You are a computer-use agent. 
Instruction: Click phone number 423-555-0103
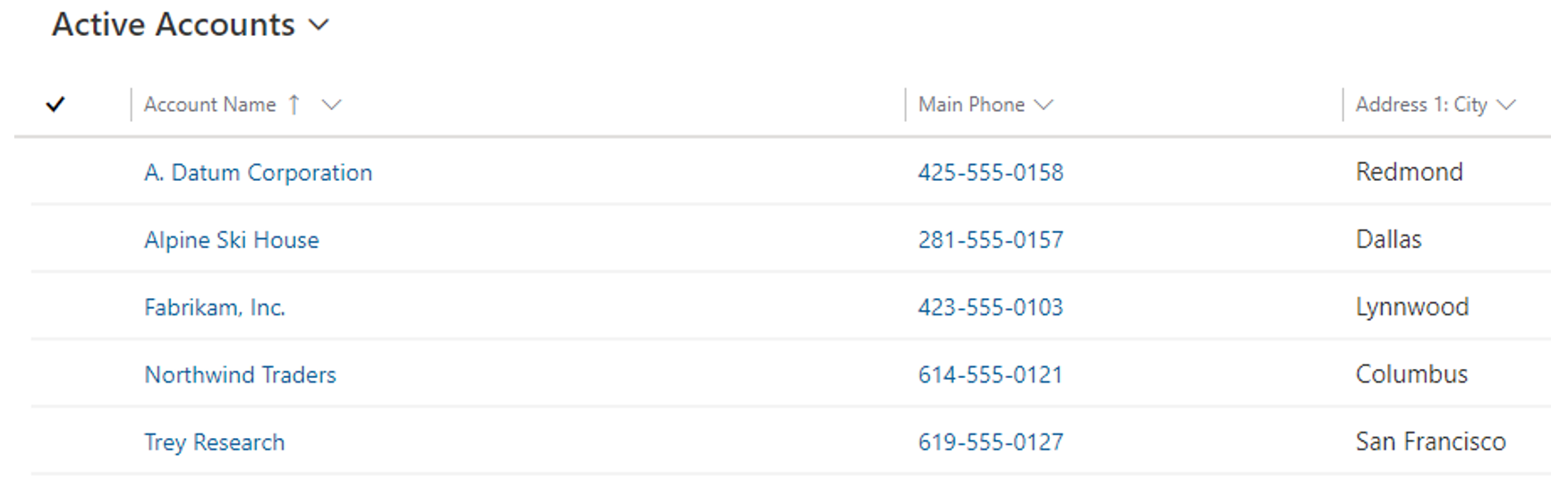point(991,307)
